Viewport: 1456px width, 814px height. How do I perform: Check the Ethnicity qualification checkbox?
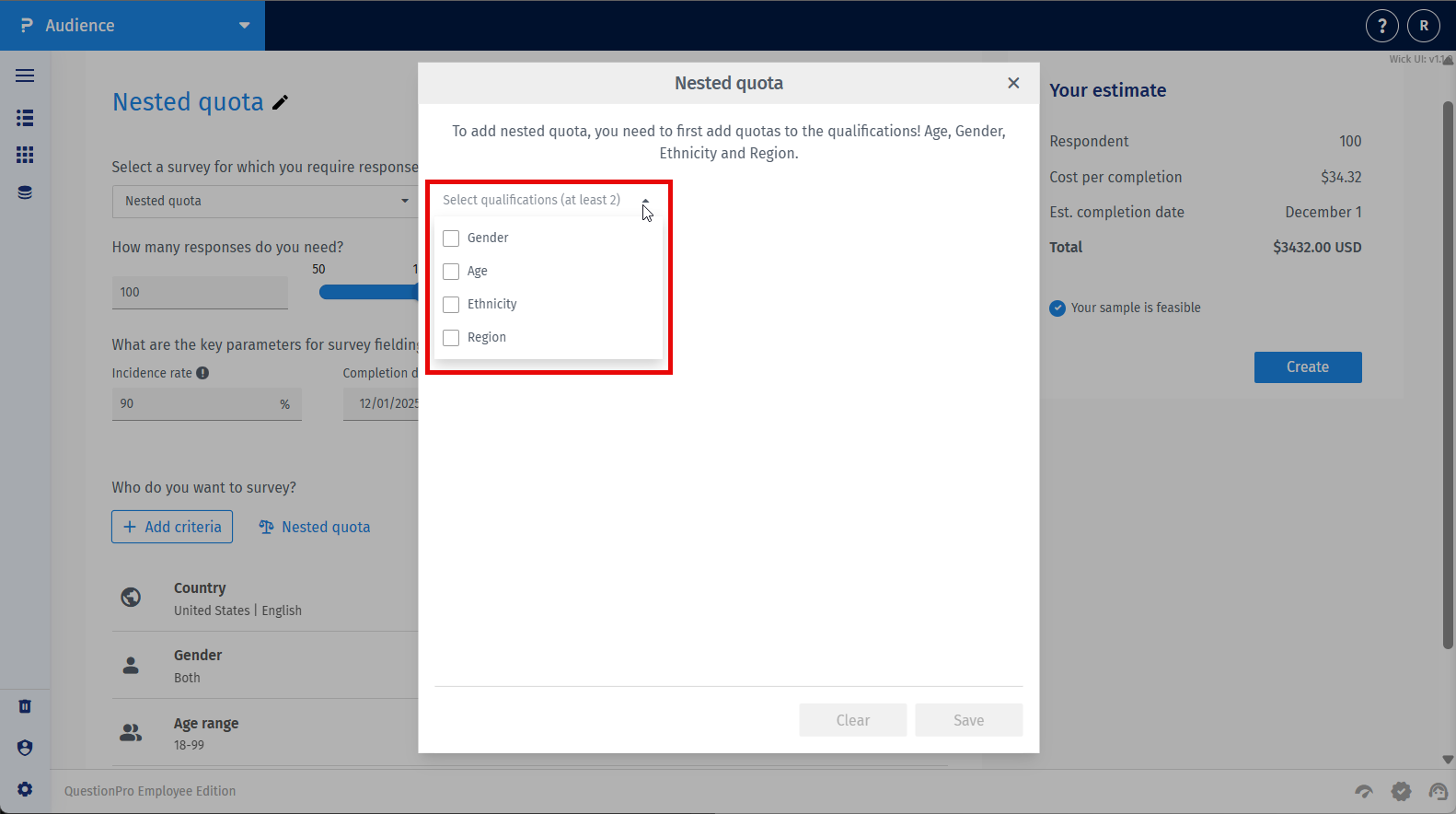pyautogui.click(x=451, y=305)
